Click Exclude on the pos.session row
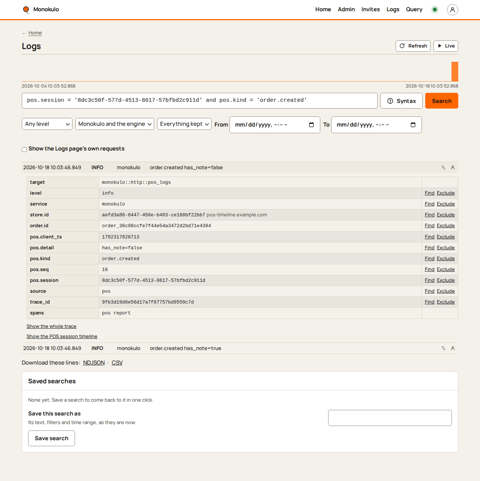Screen dimensions: 480x481 [446, 280]
